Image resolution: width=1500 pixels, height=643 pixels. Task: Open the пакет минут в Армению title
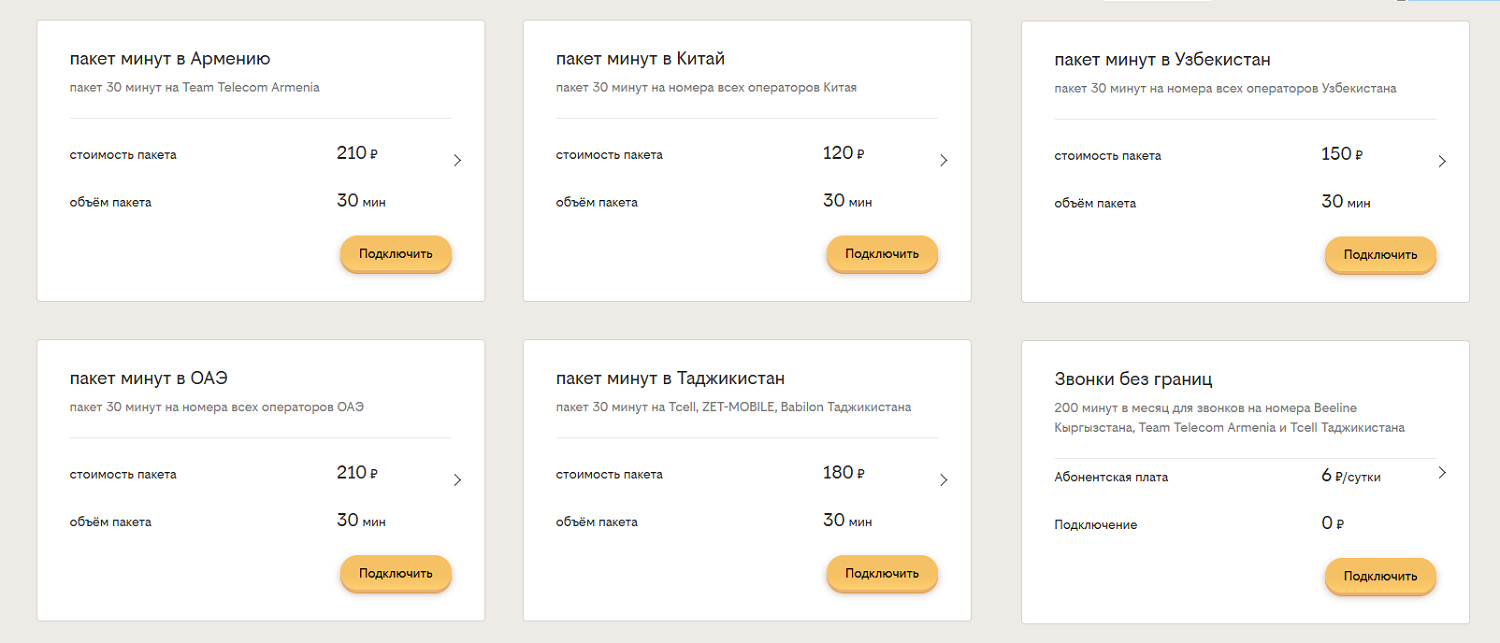170,59
